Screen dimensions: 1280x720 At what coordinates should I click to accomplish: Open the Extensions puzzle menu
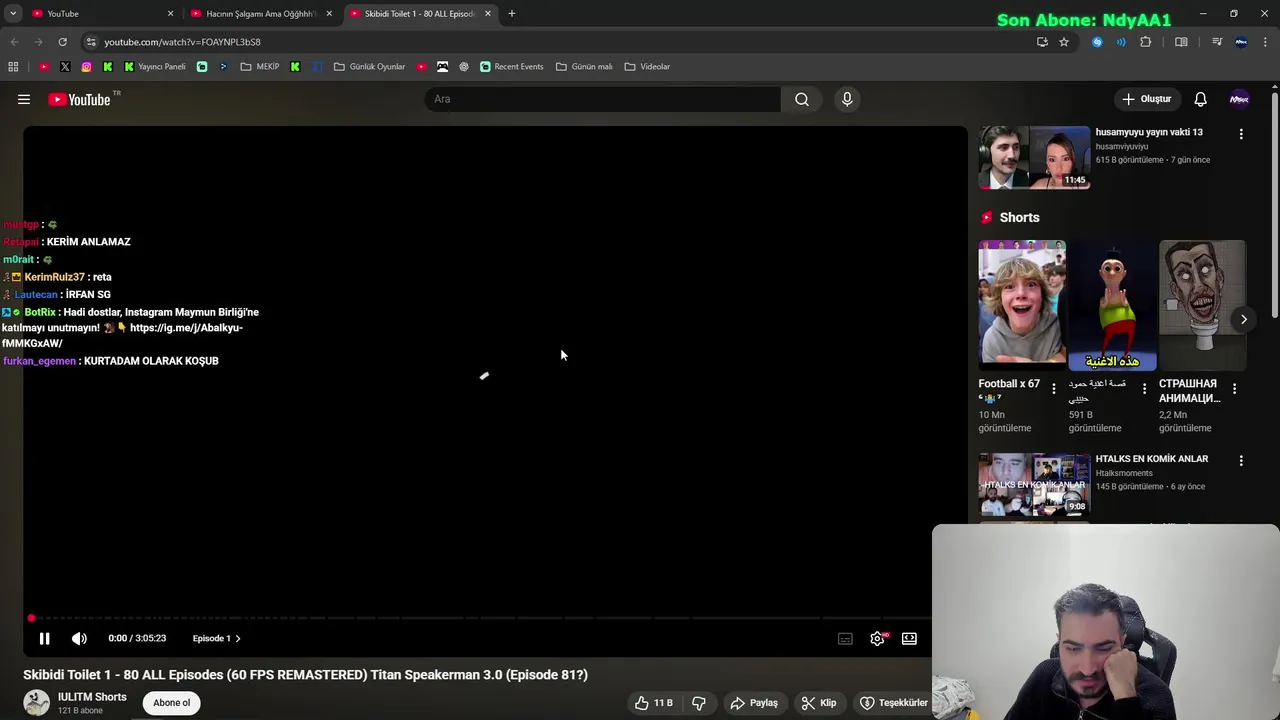tap(1146, 42)
